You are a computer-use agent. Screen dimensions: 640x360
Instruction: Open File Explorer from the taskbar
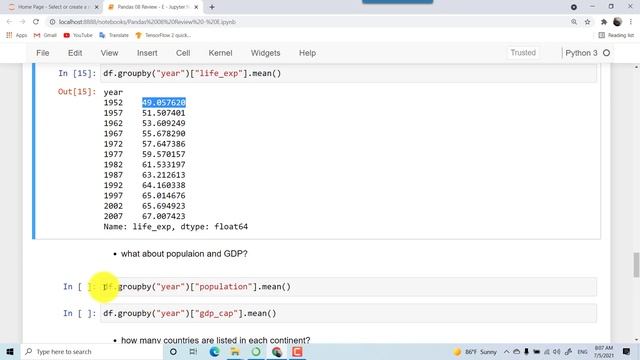(x=235, y=351)
